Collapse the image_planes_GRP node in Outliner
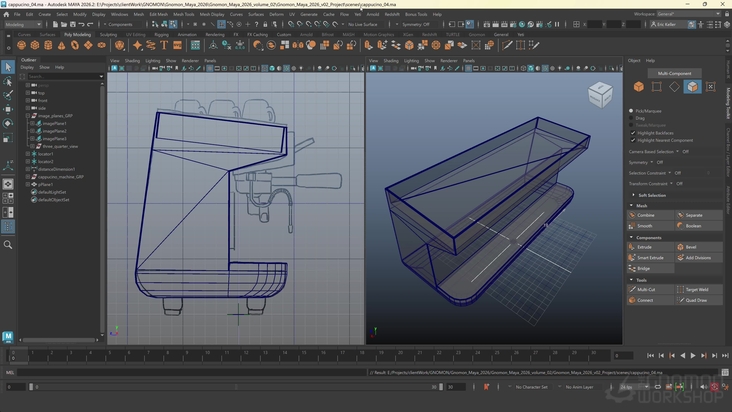 coord(28,116)
